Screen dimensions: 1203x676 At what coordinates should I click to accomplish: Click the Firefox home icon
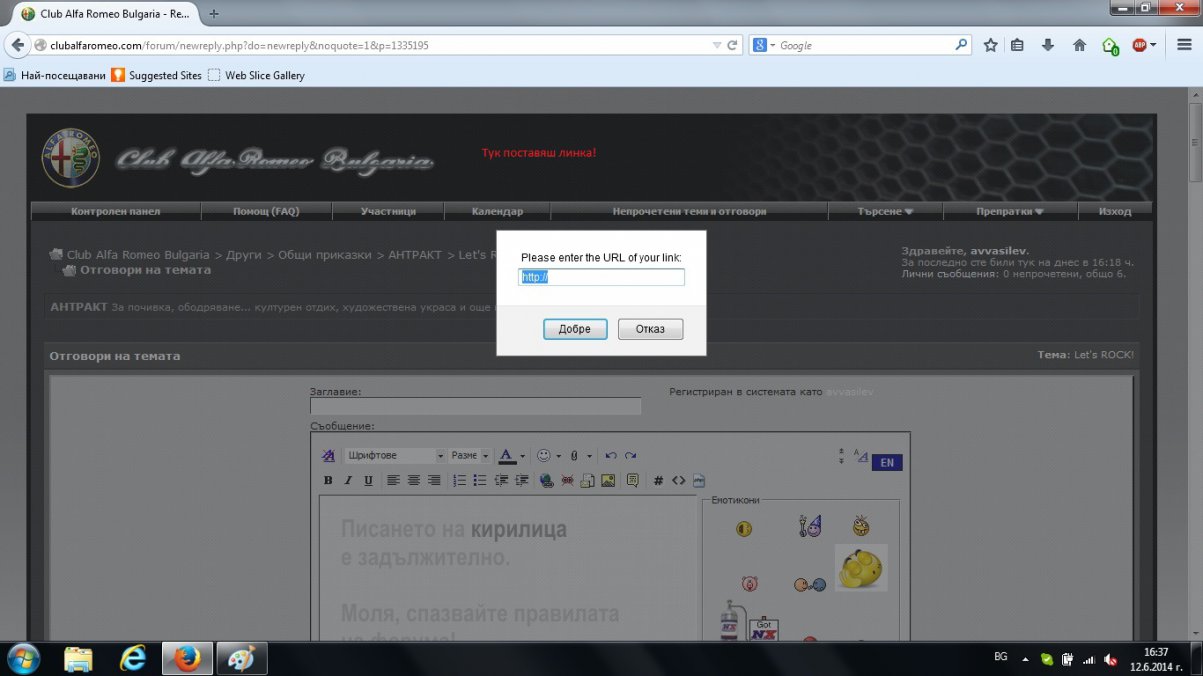pos(1079,45)
